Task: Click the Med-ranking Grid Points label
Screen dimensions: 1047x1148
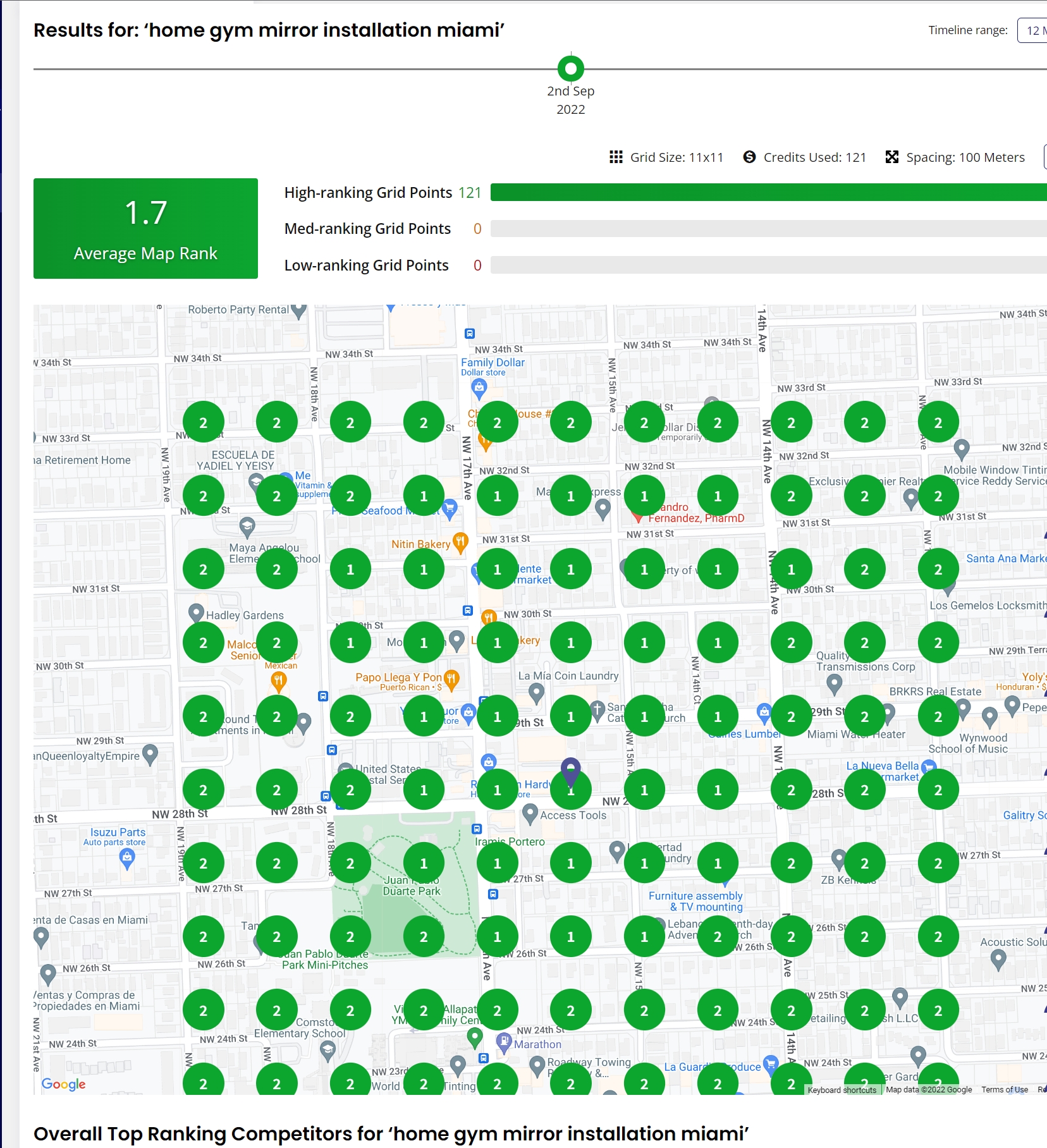Action: point(367,229)
